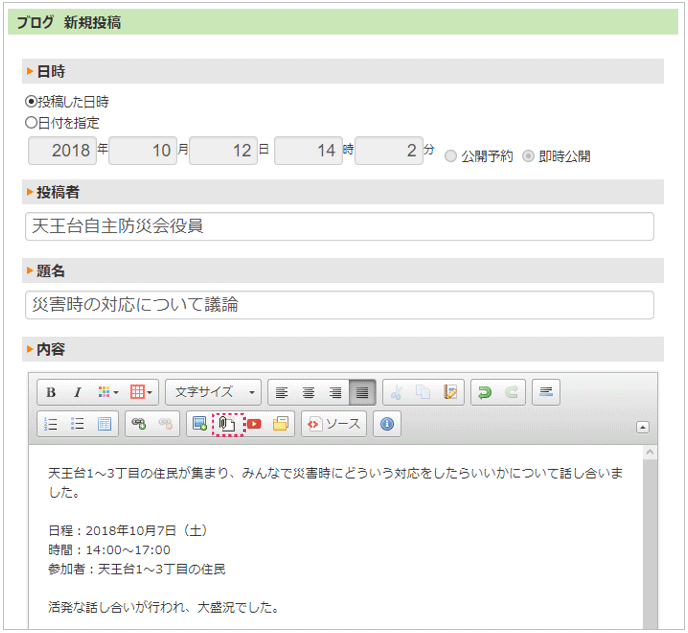This screenshot has height=633, width=688.
Task: Click the 投稿者 name input field
Action: (x=340, y=226)
